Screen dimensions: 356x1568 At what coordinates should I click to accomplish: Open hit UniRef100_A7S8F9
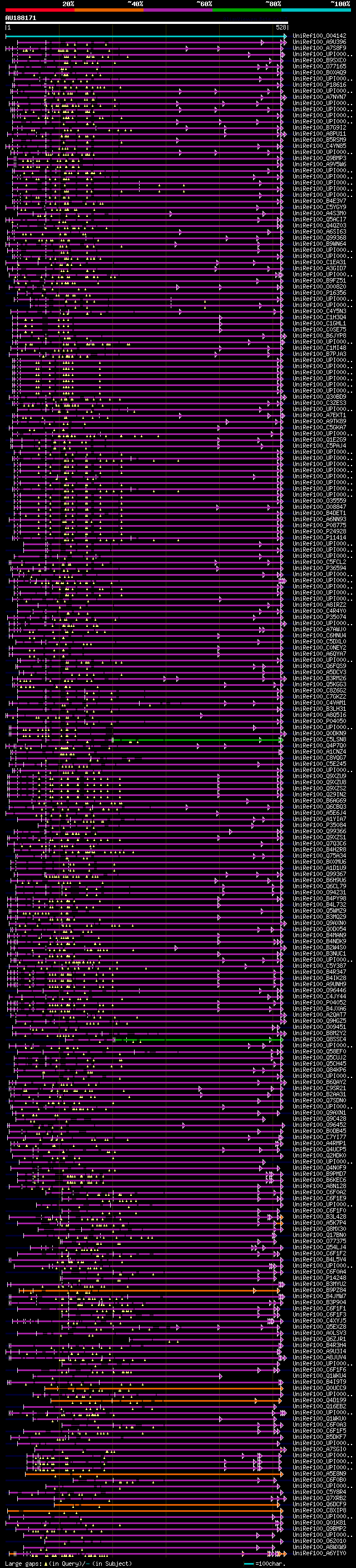point(319,48)
